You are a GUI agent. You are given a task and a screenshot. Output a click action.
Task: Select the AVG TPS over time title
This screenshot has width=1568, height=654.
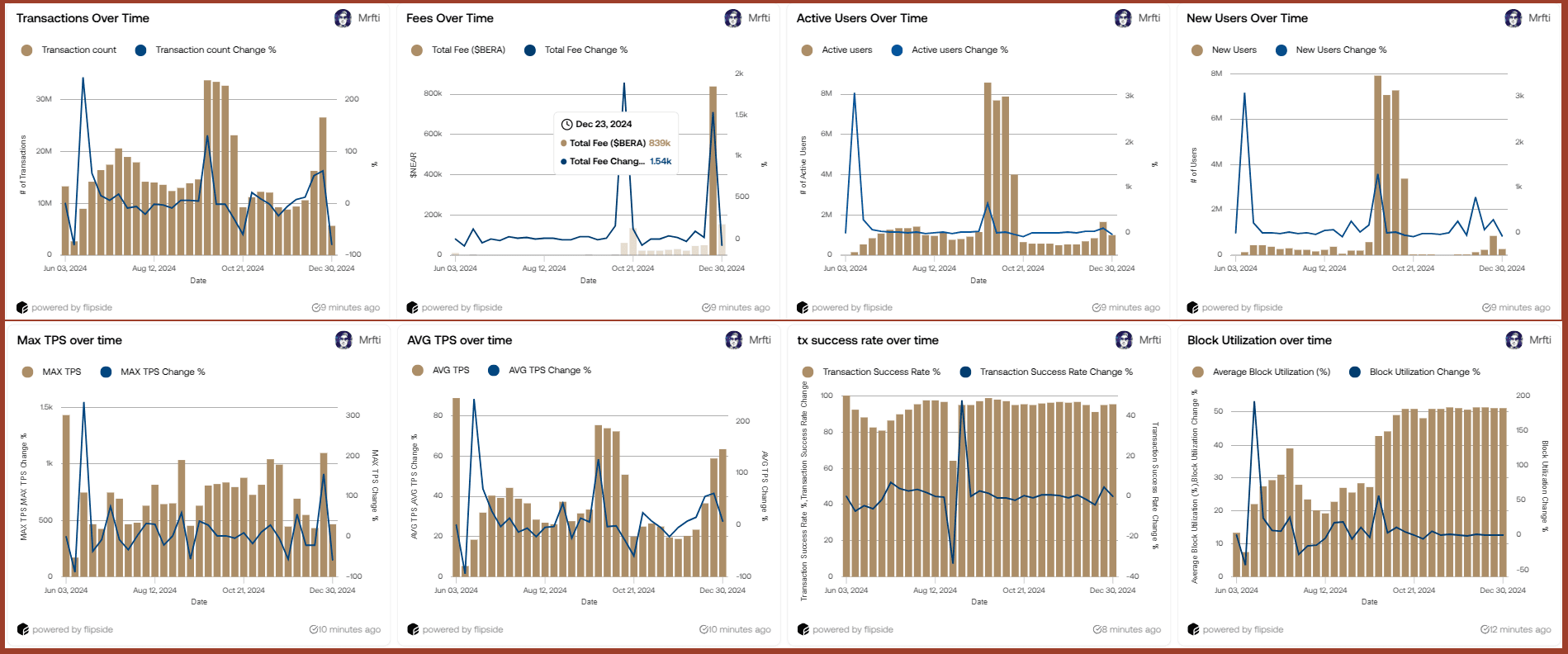[459, 340]
